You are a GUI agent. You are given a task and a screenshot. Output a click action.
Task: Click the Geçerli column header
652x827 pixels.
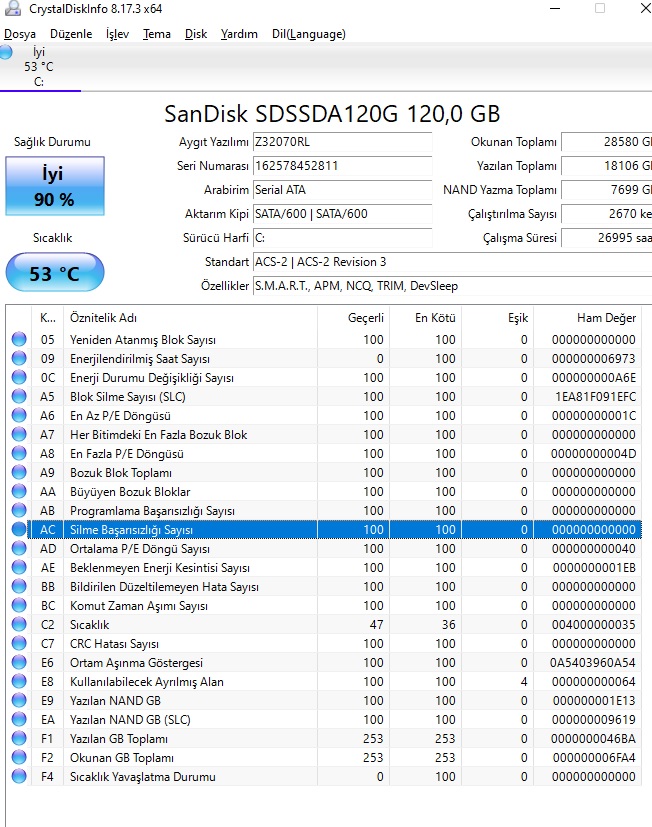(x=353, y=318)
